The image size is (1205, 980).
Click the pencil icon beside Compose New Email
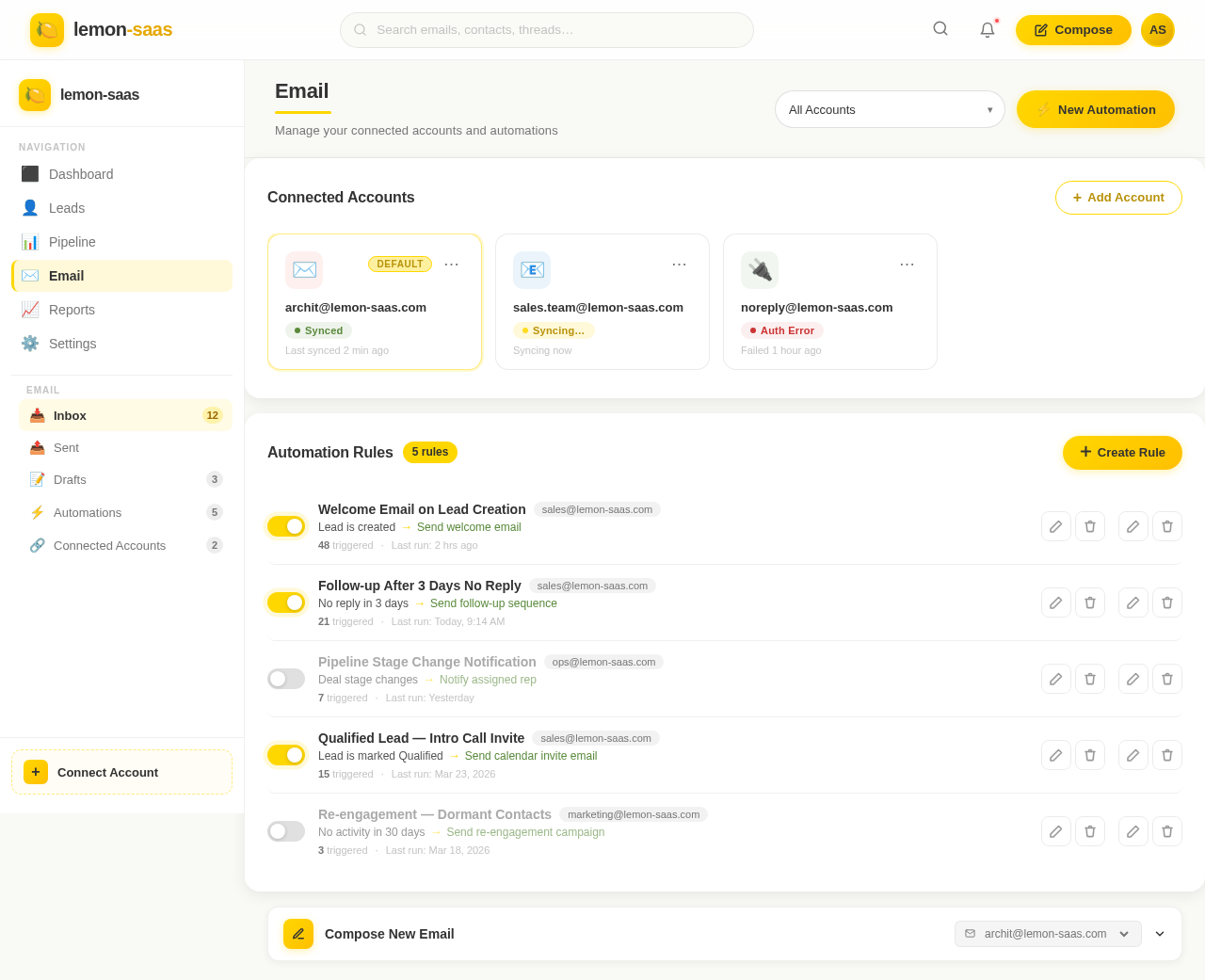[x=297, y=933]
